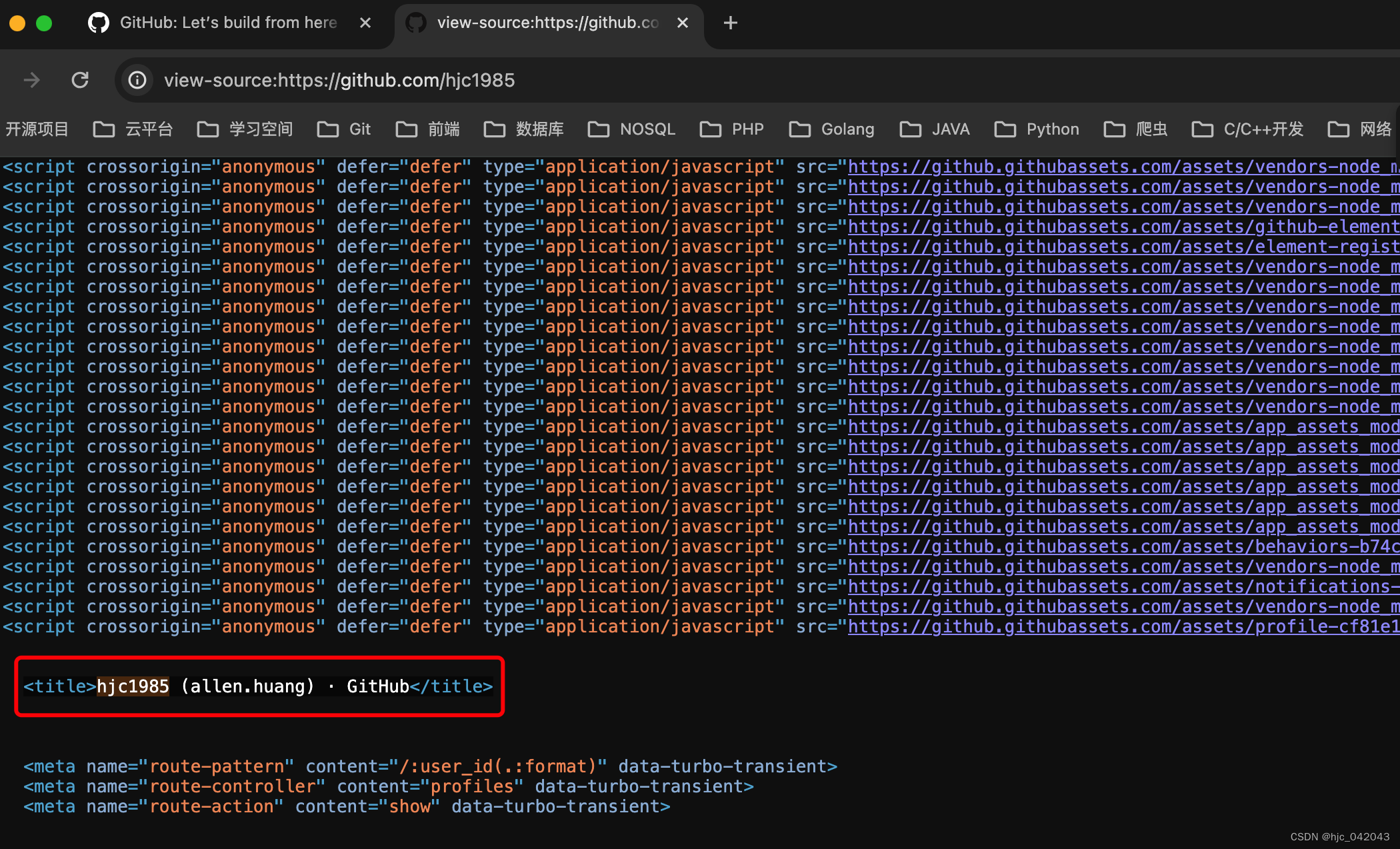The height and width of the screenshot is (849, 1400).
Task: Open the C/C++开发 bookmark folder
Action: [1248, 129]
